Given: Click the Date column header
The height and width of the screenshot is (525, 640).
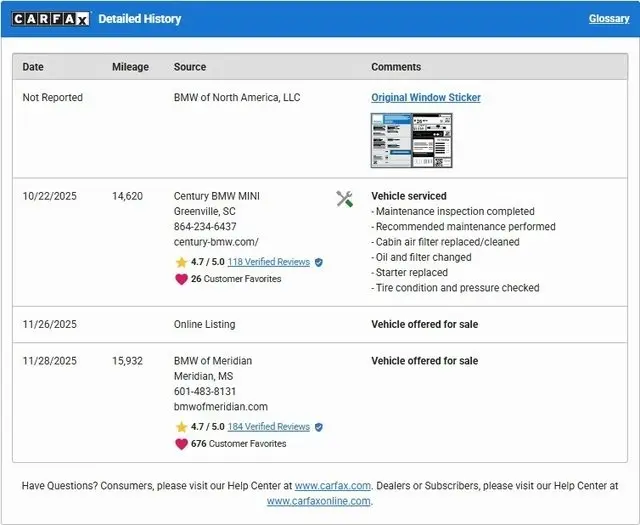Looking at the screenshot, I should (x=33, y=67).
